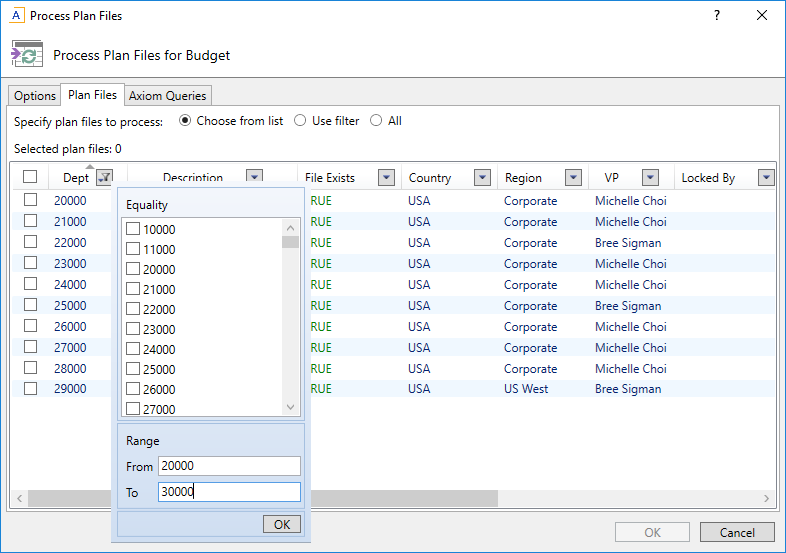Switch to the Options tab
Viewport: 786px width, 553px height.
point(35,96)
